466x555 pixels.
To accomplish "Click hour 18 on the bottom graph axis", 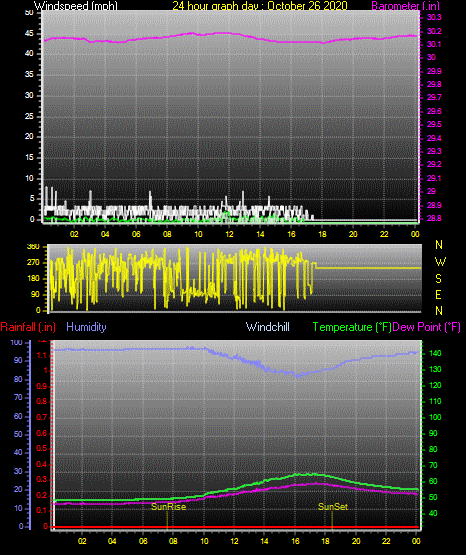I will (x=326, y=541).
